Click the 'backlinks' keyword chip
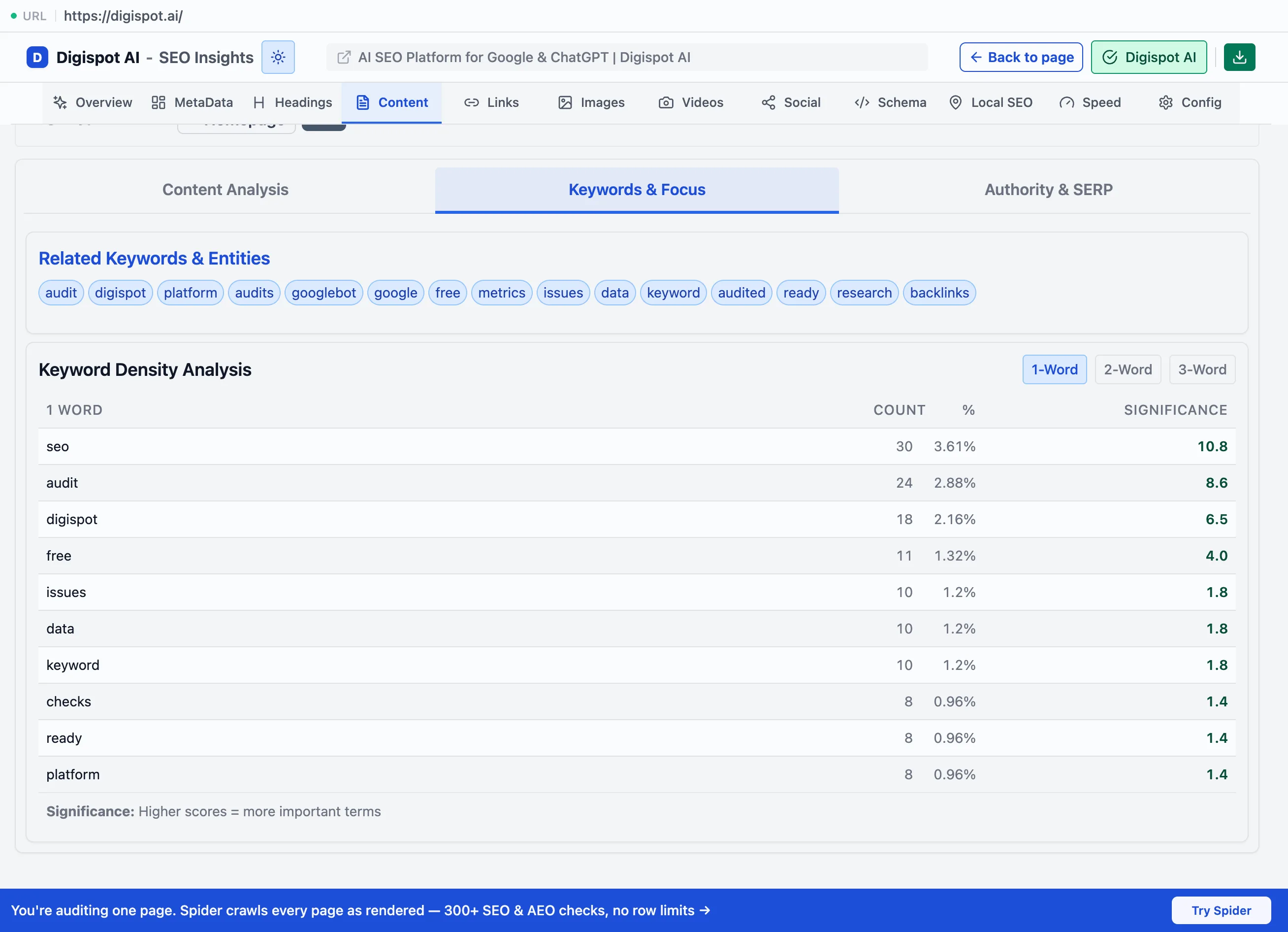The width and height of the screenshot is (1288, 932). tap(939, 293)
